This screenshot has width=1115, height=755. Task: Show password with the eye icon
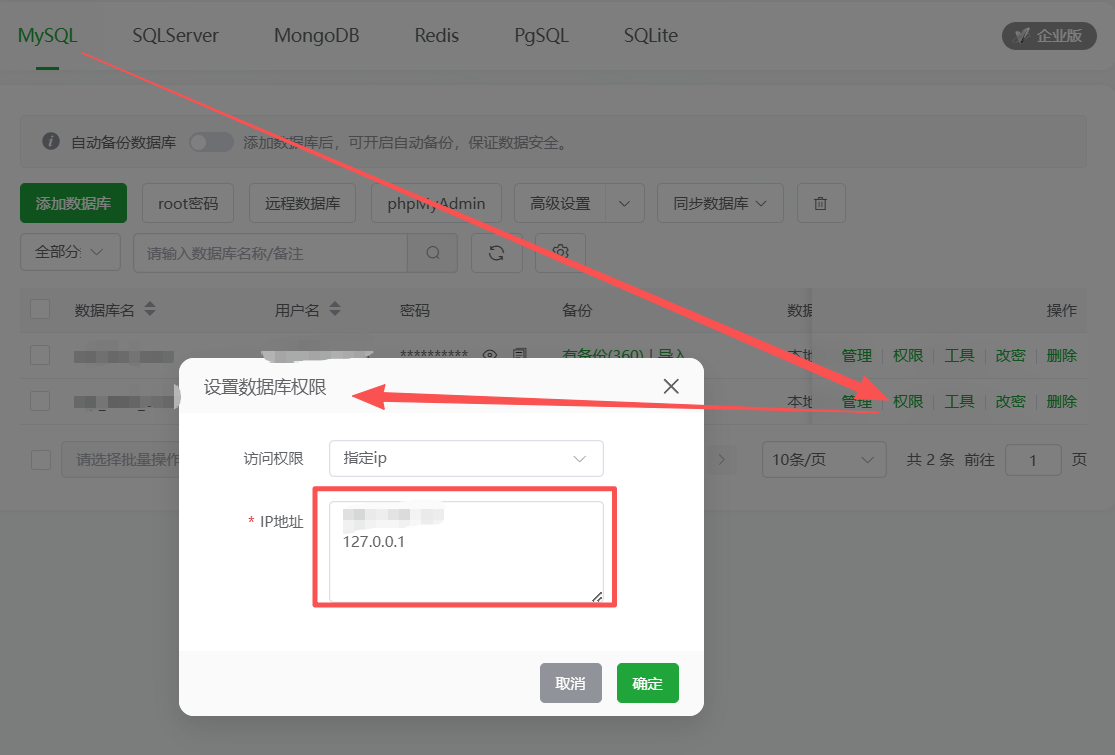489,354
